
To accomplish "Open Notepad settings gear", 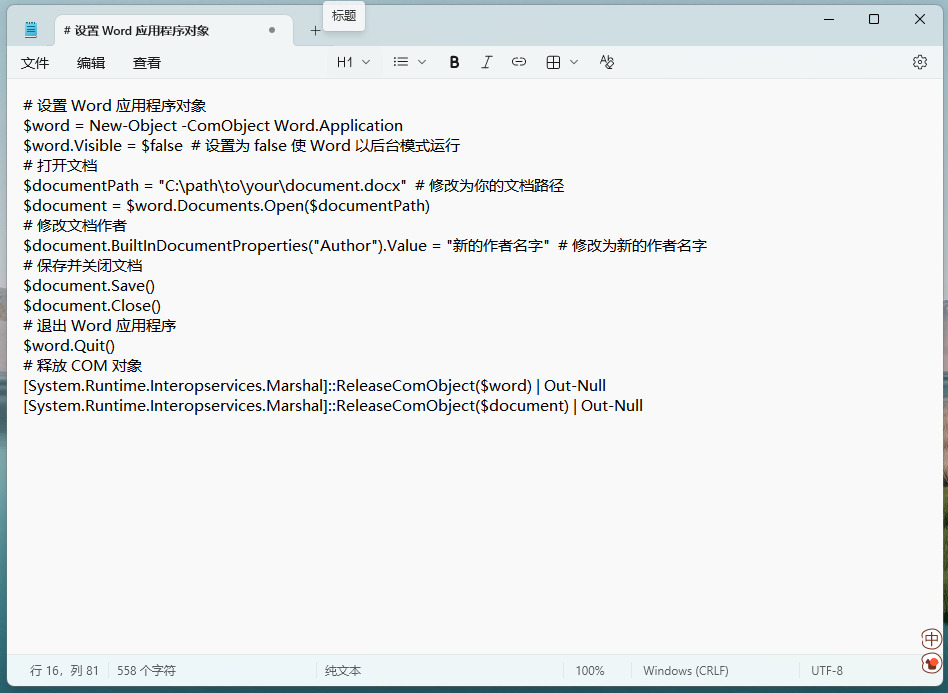I will (920, 62).
